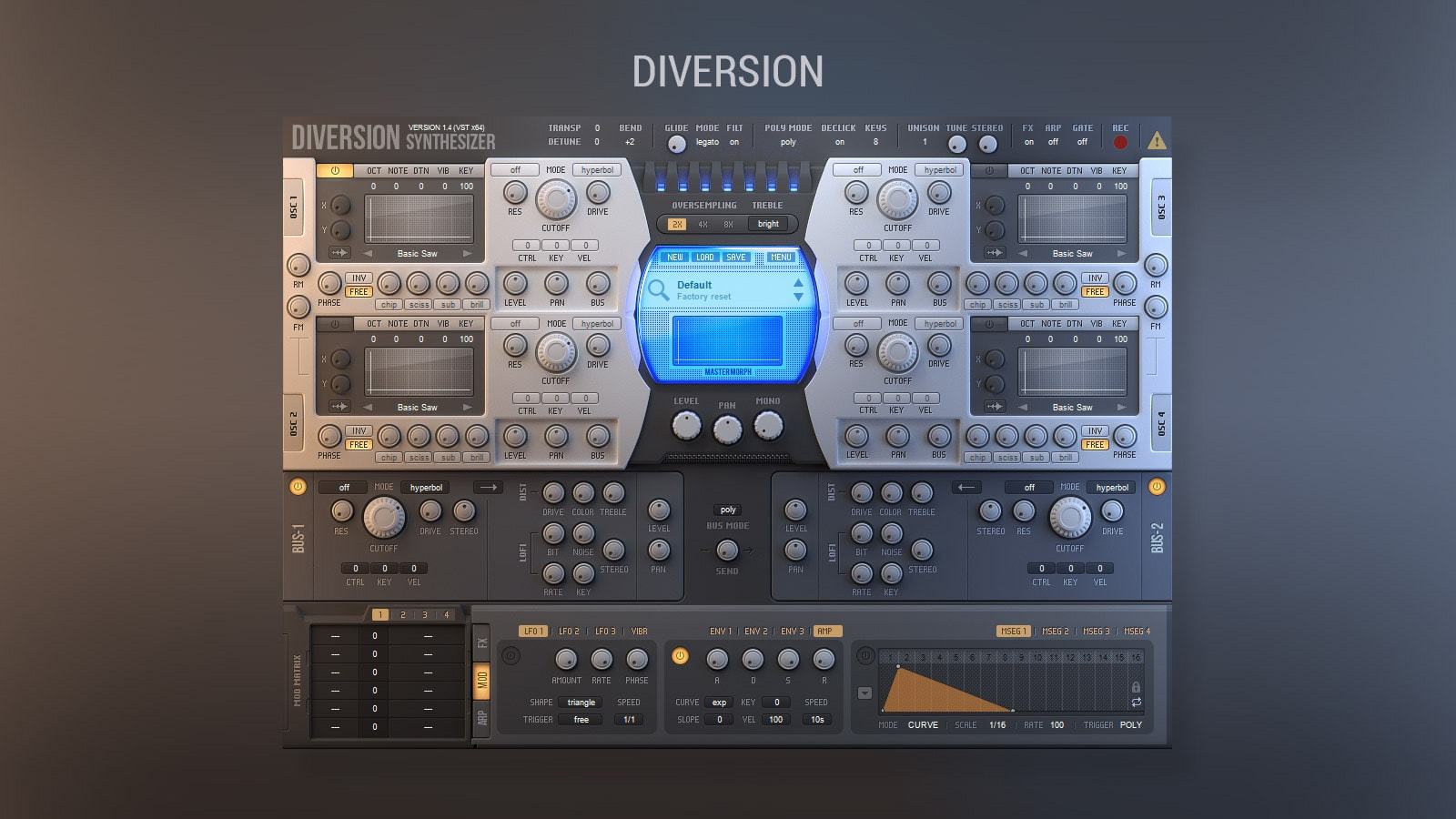
Task: Toggle OSC 1 FREE phase button
Action: 359,292
